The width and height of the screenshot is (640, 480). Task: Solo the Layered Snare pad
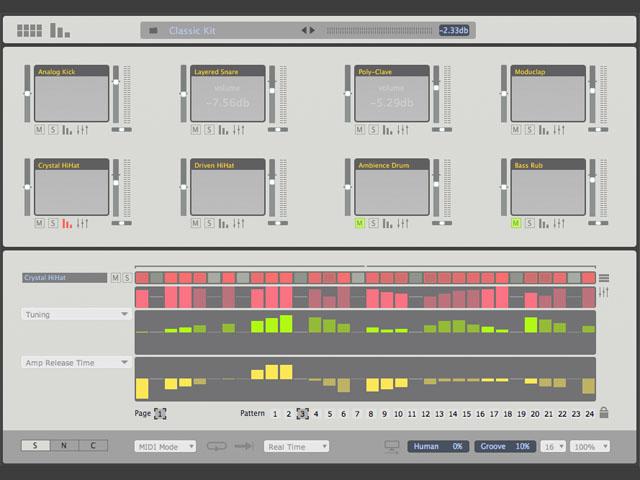(x=209, y=130)
